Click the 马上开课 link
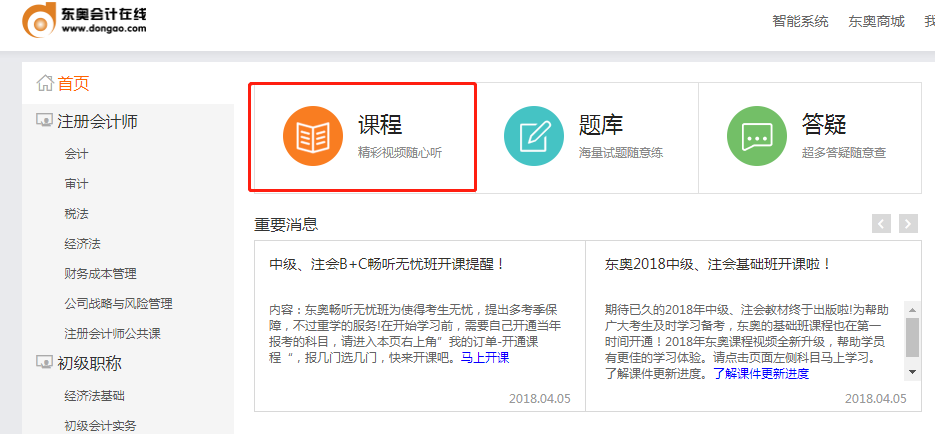The height and width of the screenshot is (434, 935). [485, 358]
